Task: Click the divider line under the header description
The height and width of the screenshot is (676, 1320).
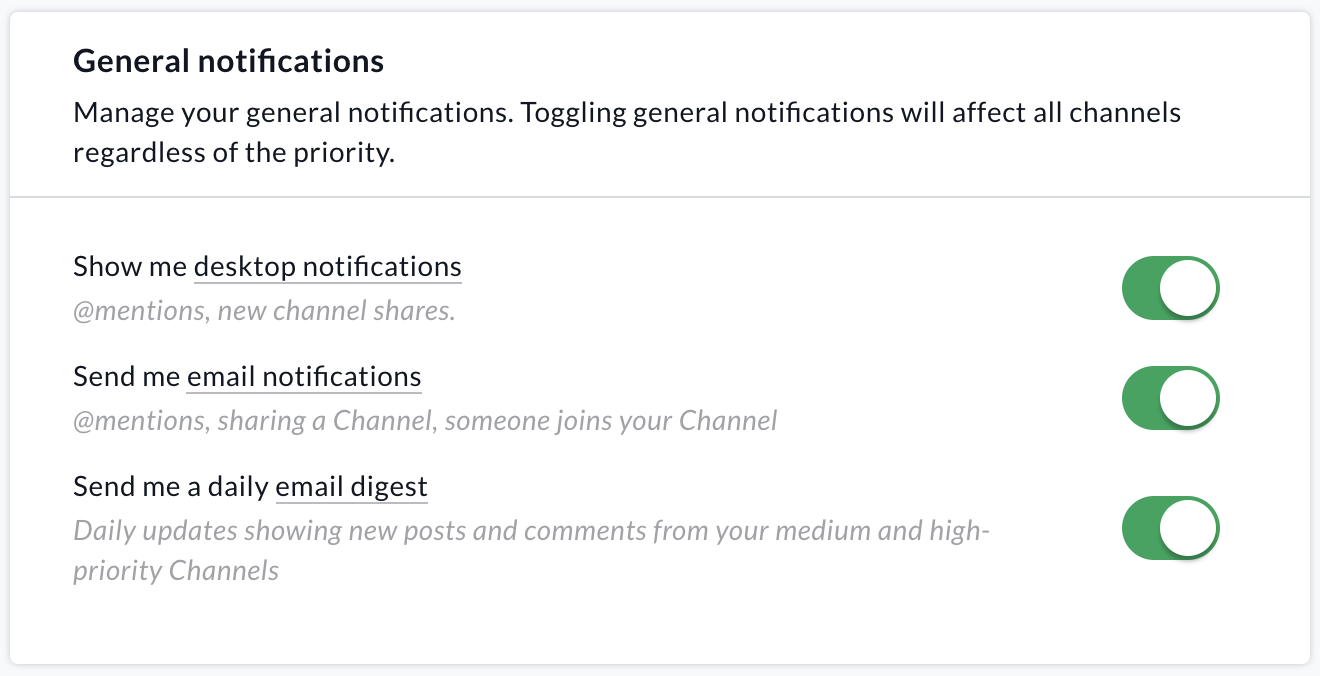Action: click(660, 197)
